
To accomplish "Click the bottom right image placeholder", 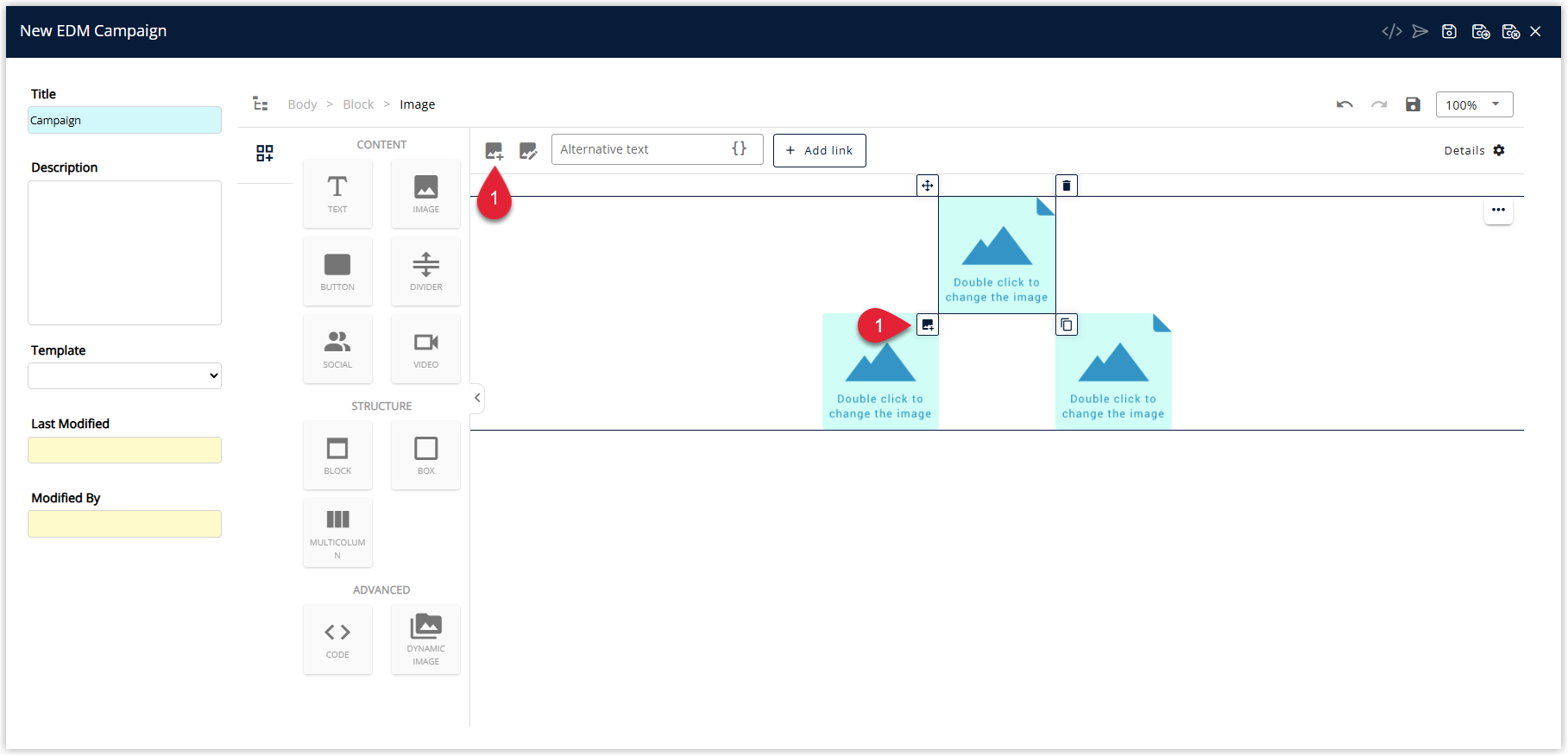I will [x=1113, y=372].
